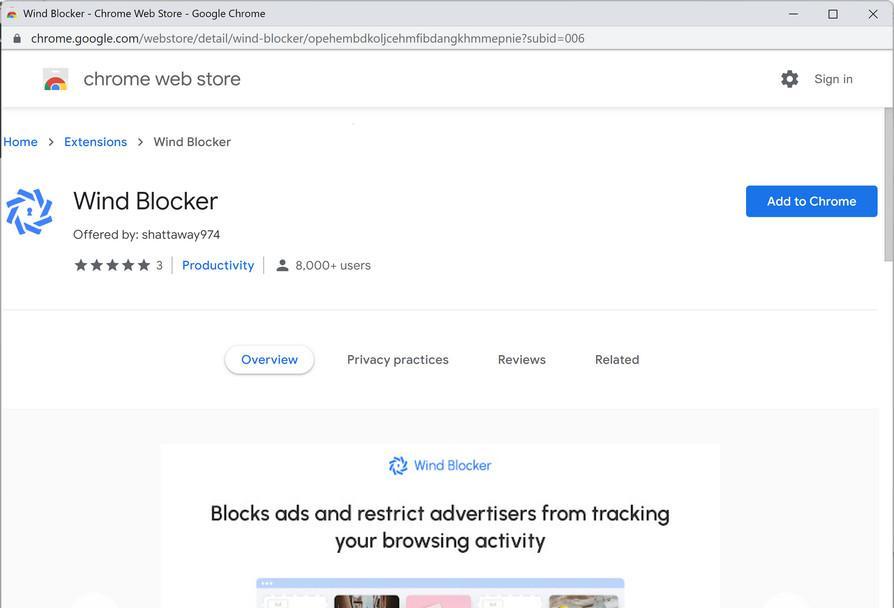The image size is (894, 608).
Task: Open the Privacy practices tab
Action: 398,360
